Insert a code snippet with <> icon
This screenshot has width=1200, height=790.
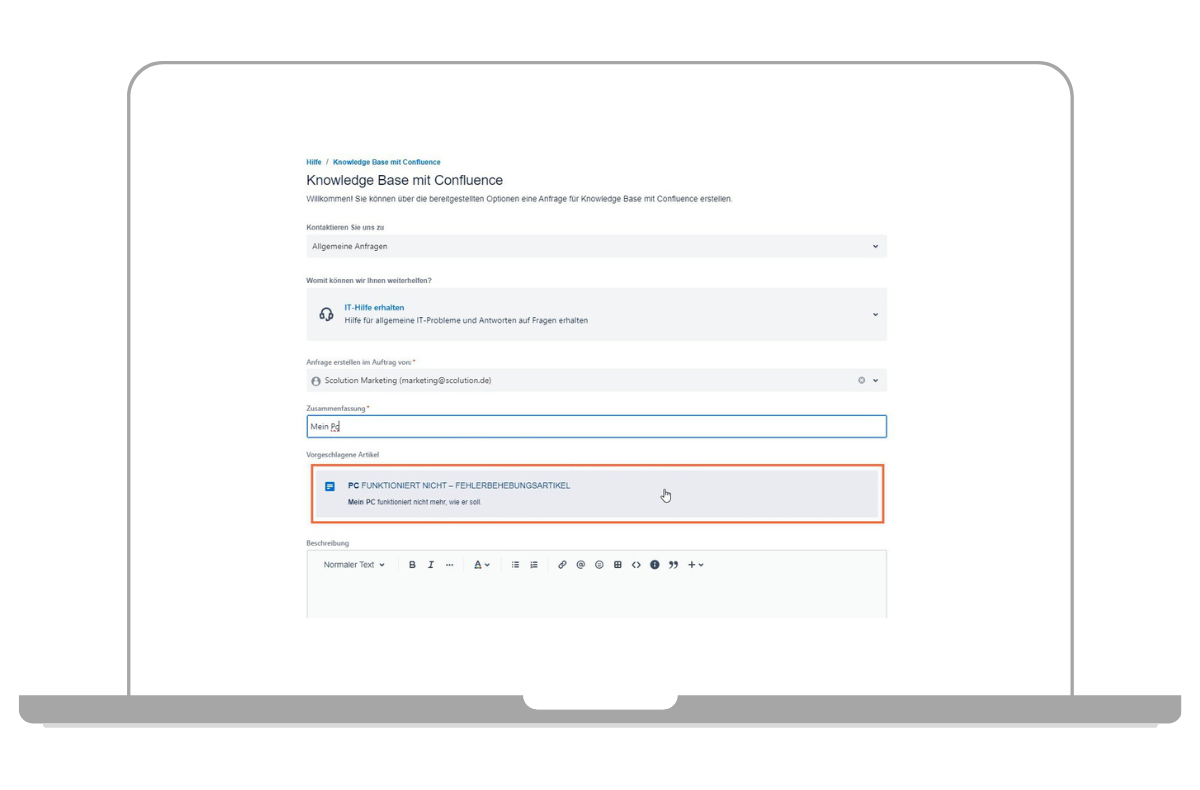pyautogui.click(x=636, y=565)
